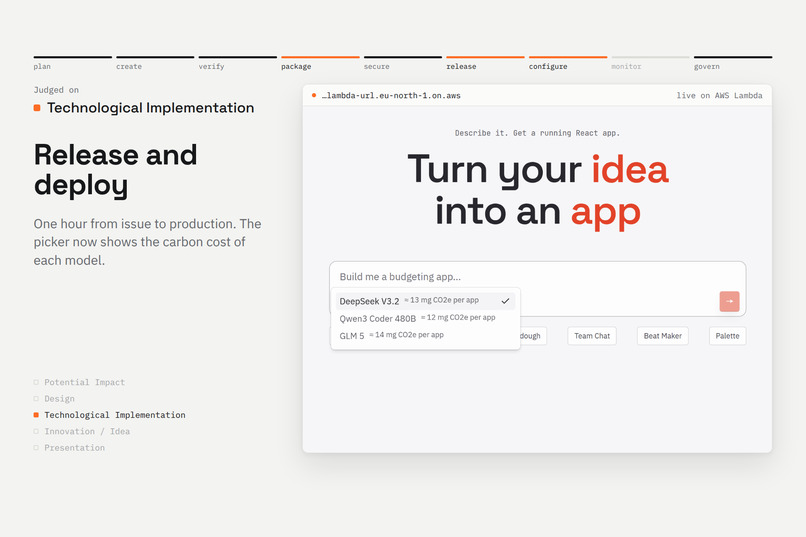Select Presentation criterion in list
Screen dimensions: 806x537
(69, 448)
